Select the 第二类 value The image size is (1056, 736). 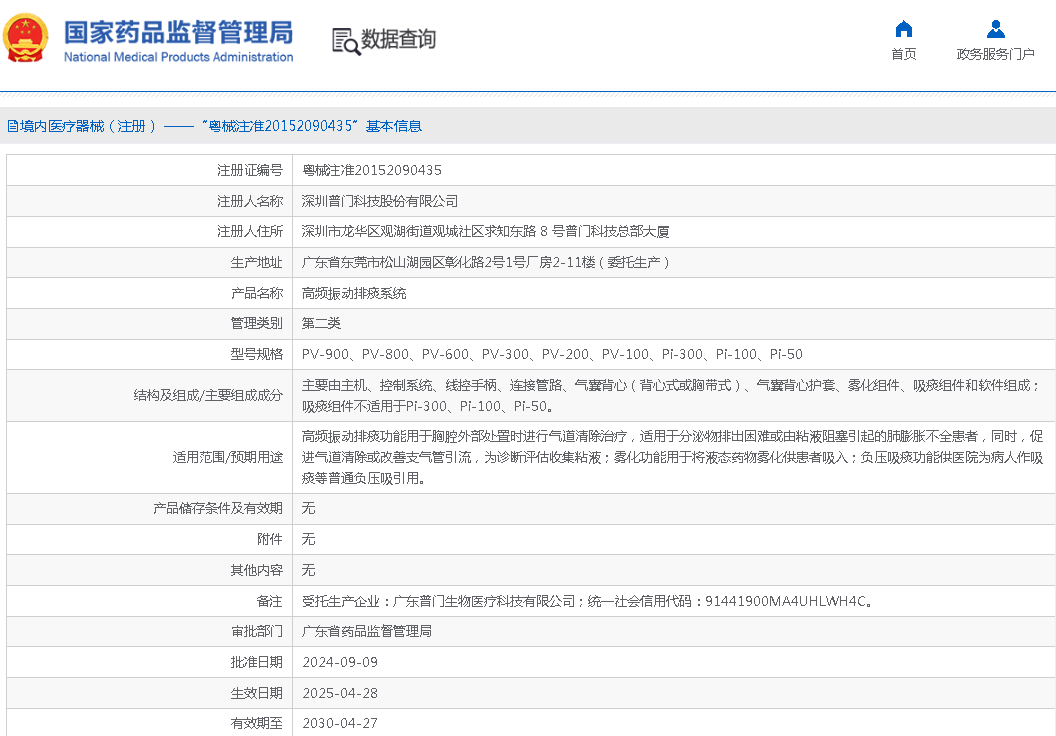click(321, 324)
